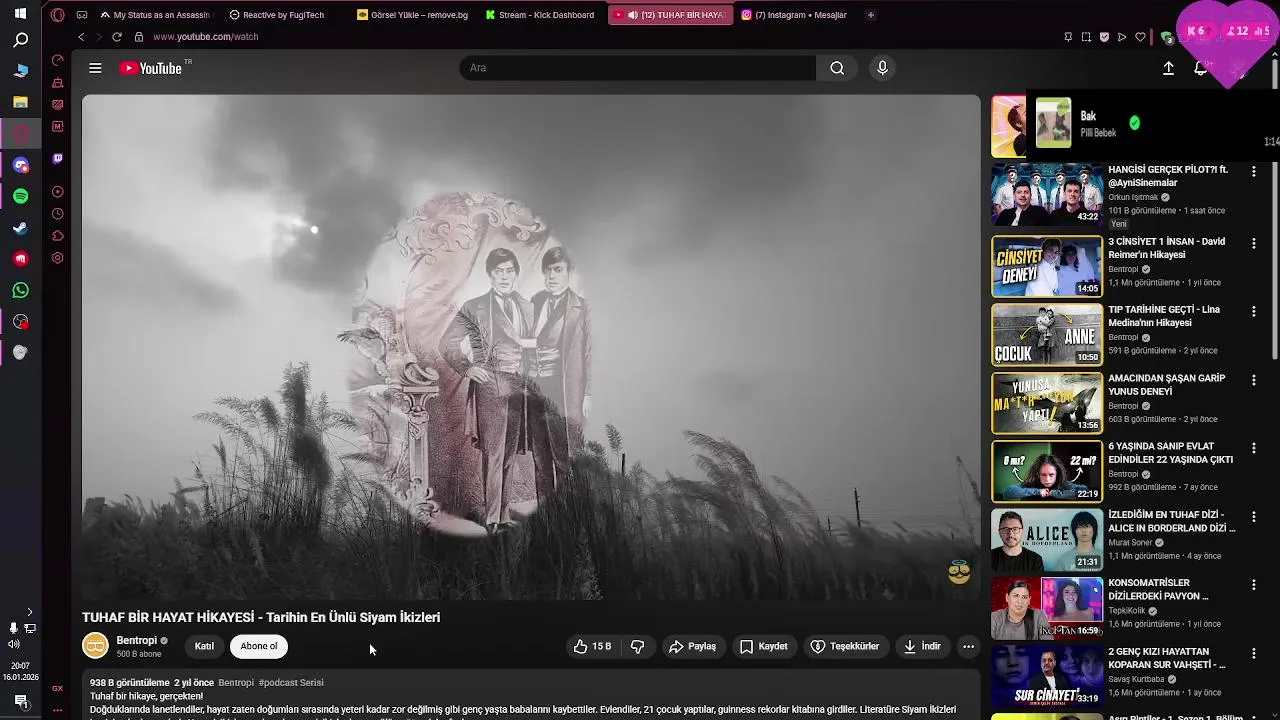Share the video with Paylaş

[692, 647]
